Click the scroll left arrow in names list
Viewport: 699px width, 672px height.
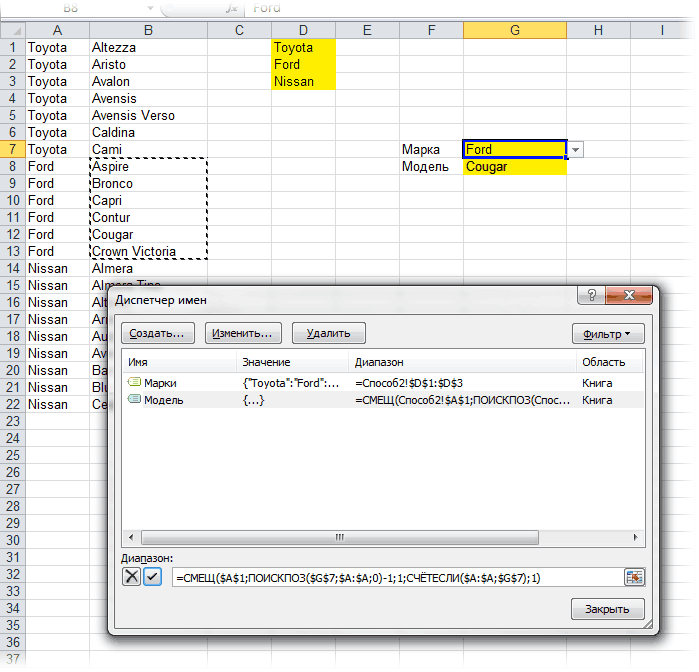pyautogui.click(x=131, y=537)
